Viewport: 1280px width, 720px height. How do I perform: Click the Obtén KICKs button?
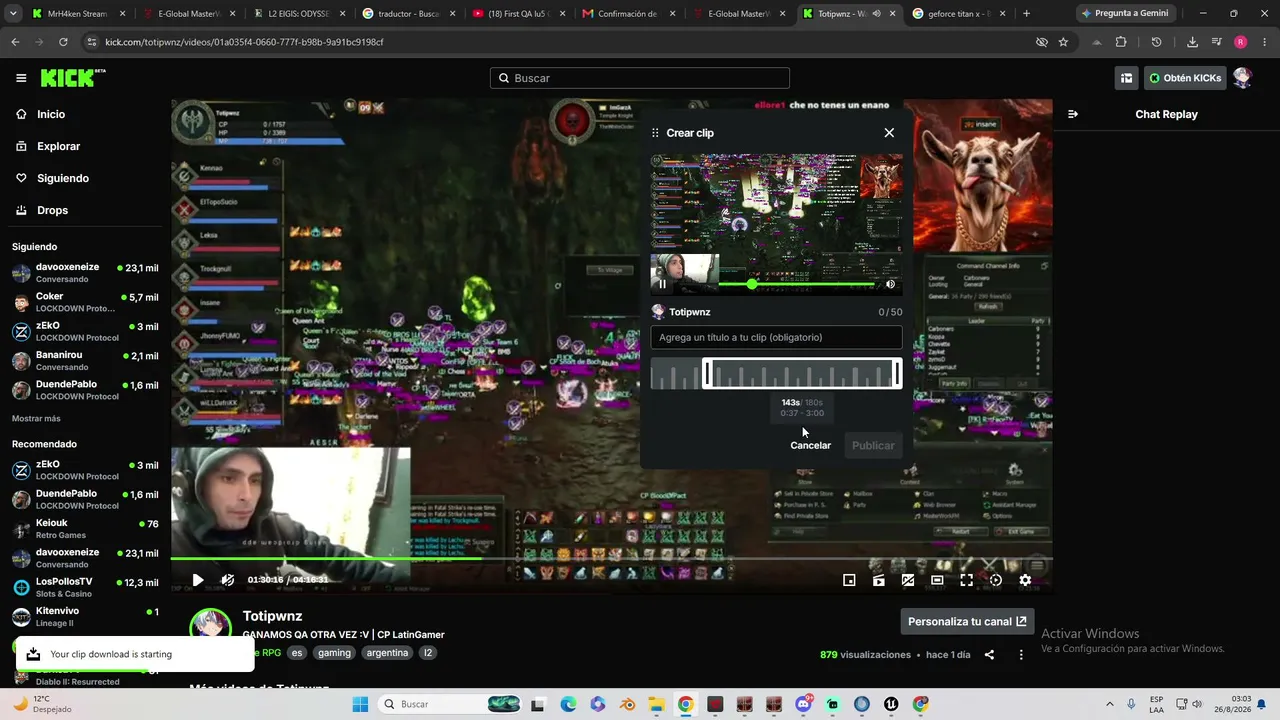point(1185,78)
